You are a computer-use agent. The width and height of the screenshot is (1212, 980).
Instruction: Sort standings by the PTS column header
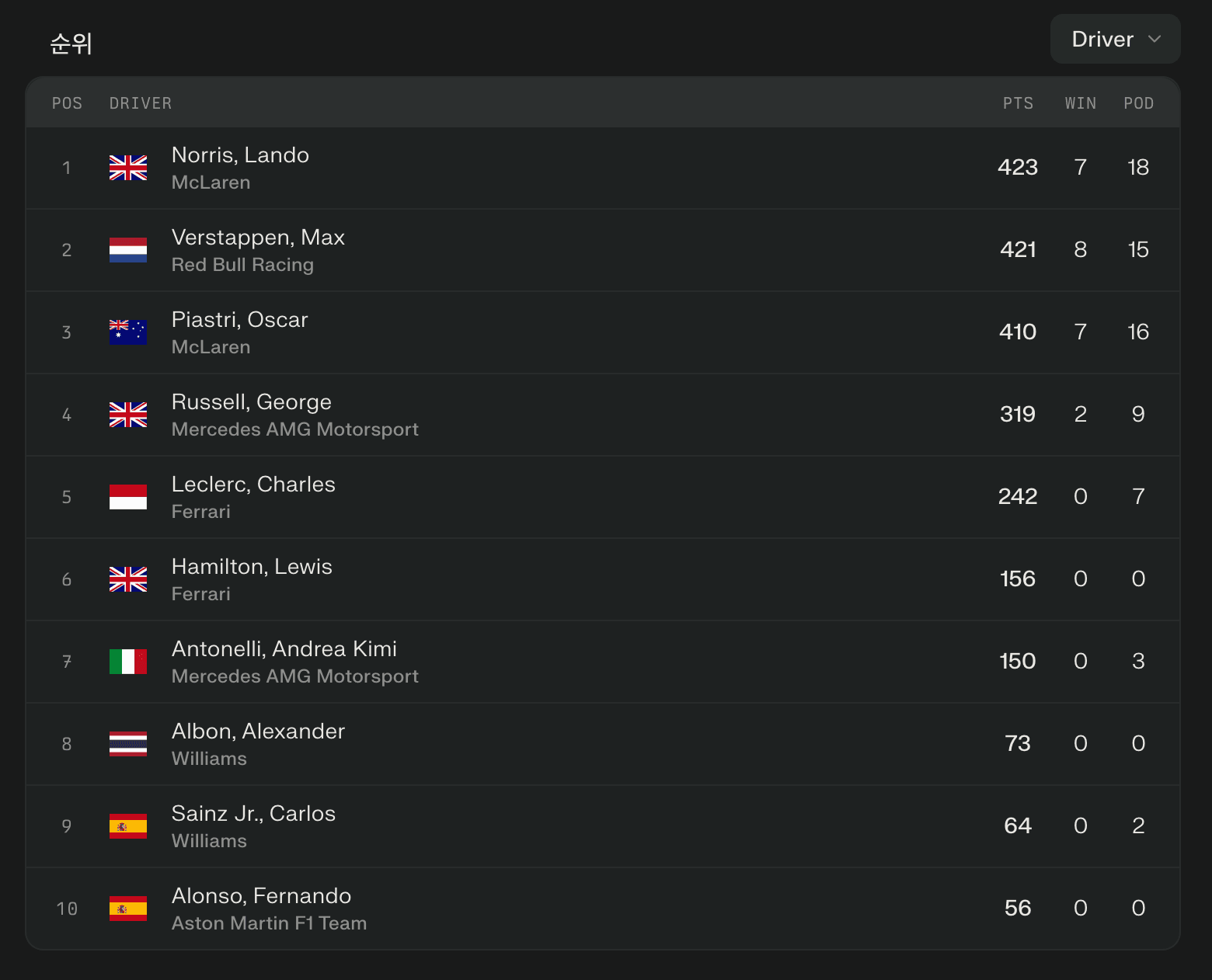pos(1018,103)
